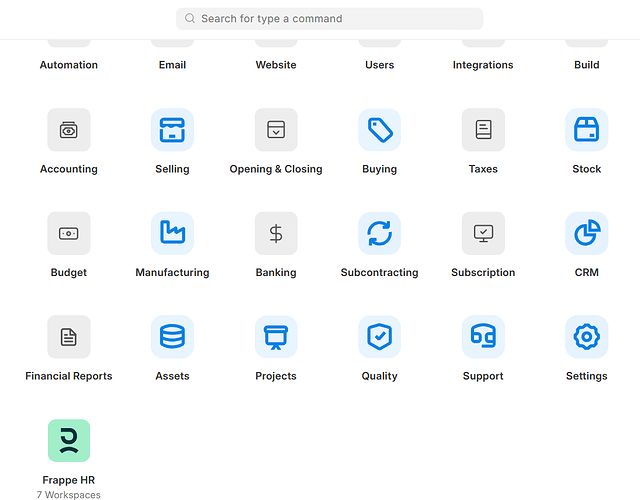The width and height of the screenshot is (640, 500).
Task: Click the "Quality" label text
Action: (380, 376)
